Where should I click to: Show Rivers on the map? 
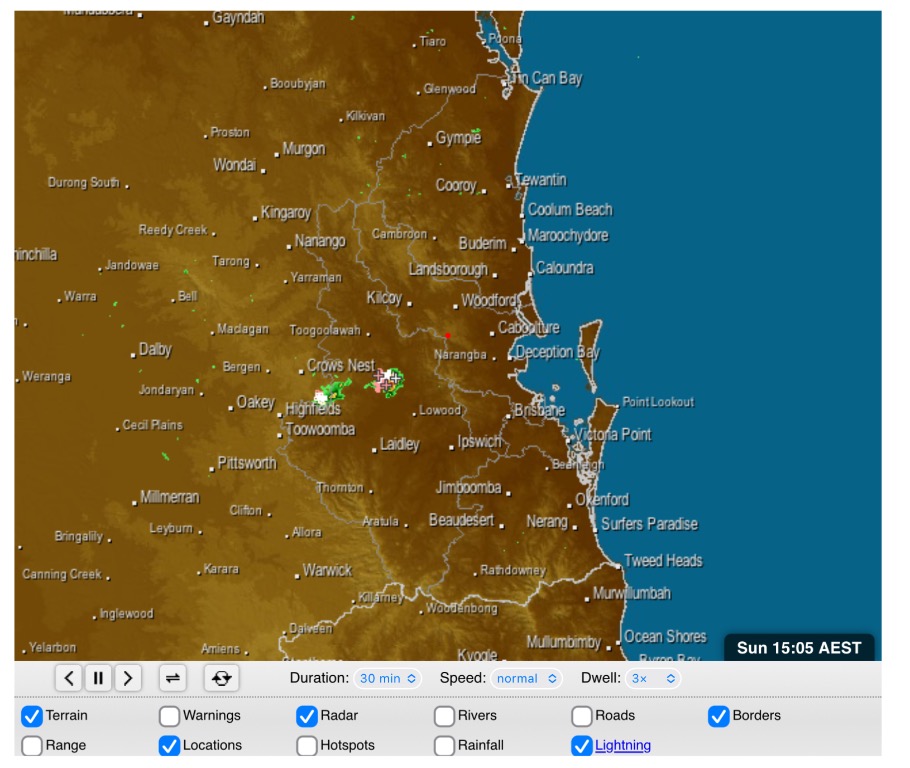point(445,716)
